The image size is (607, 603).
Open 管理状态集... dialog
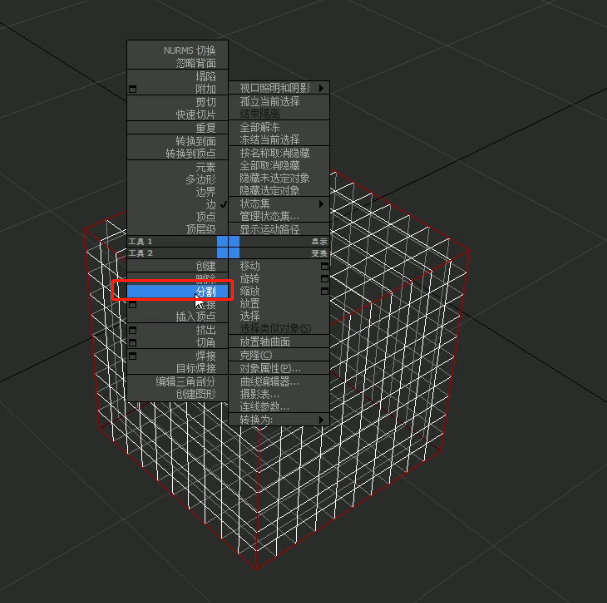[270, 216]
